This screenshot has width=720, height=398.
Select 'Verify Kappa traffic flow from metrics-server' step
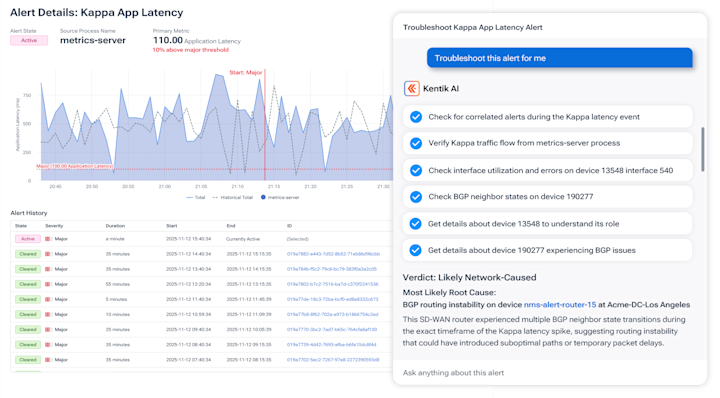click(547, 143)
